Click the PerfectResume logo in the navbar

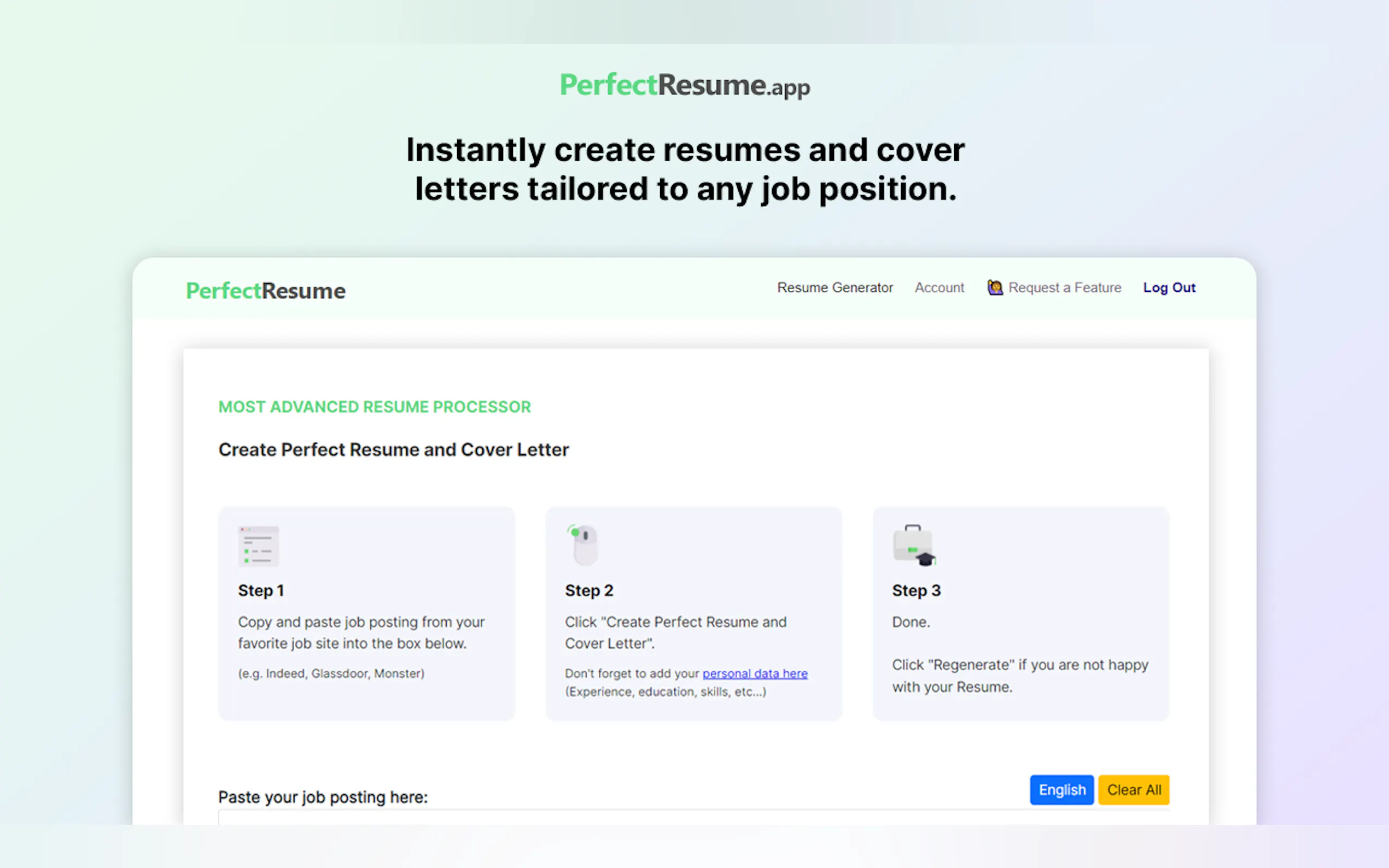[x=265, y=291]
